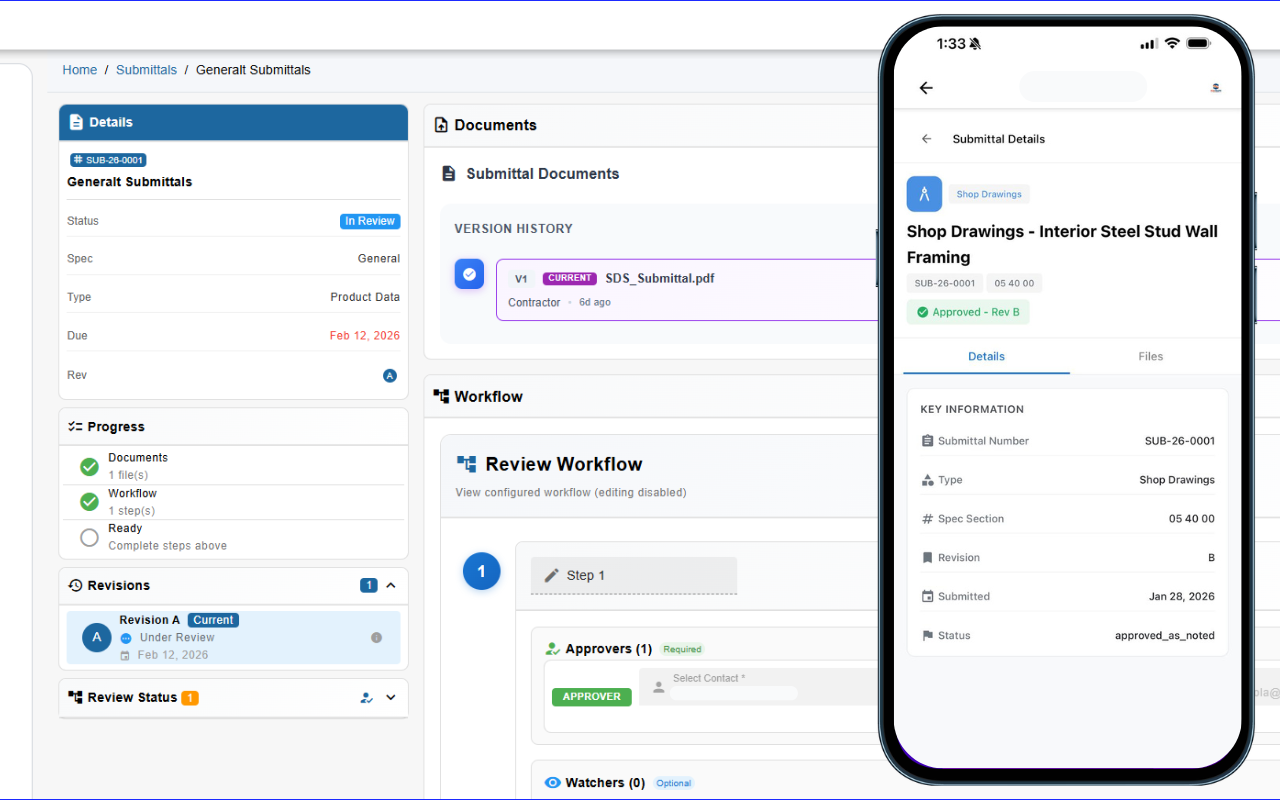Click the blue version checkmark icon
Image resolution: width=1280 pixels, height=800 pixels.
coord(469,274)
